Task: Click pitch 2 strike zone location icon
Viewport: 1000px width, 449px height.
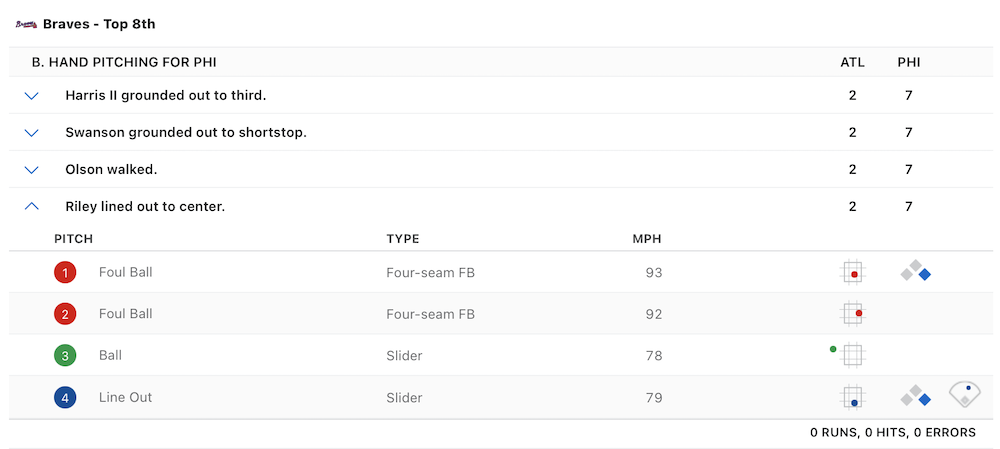Action: [x=852, y=314]
